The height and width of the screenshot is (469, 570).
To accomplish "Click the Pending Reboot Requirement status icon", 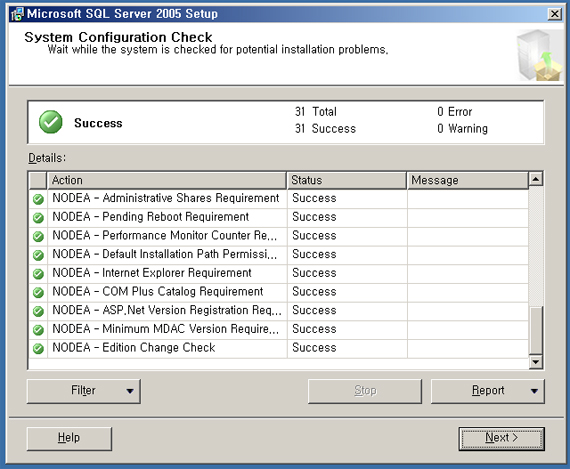I will pyautogui.click(x=38, y=217).
